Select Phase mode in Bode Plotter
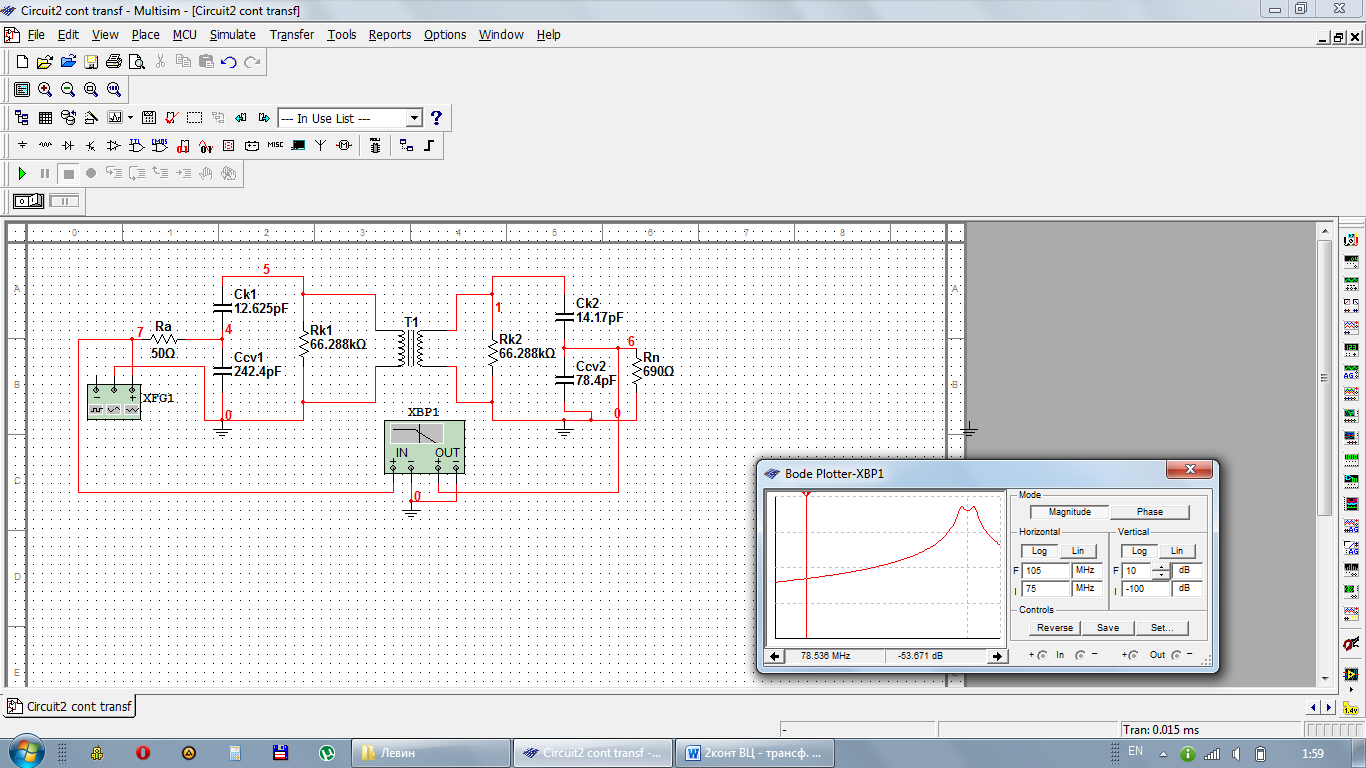 1150,512
